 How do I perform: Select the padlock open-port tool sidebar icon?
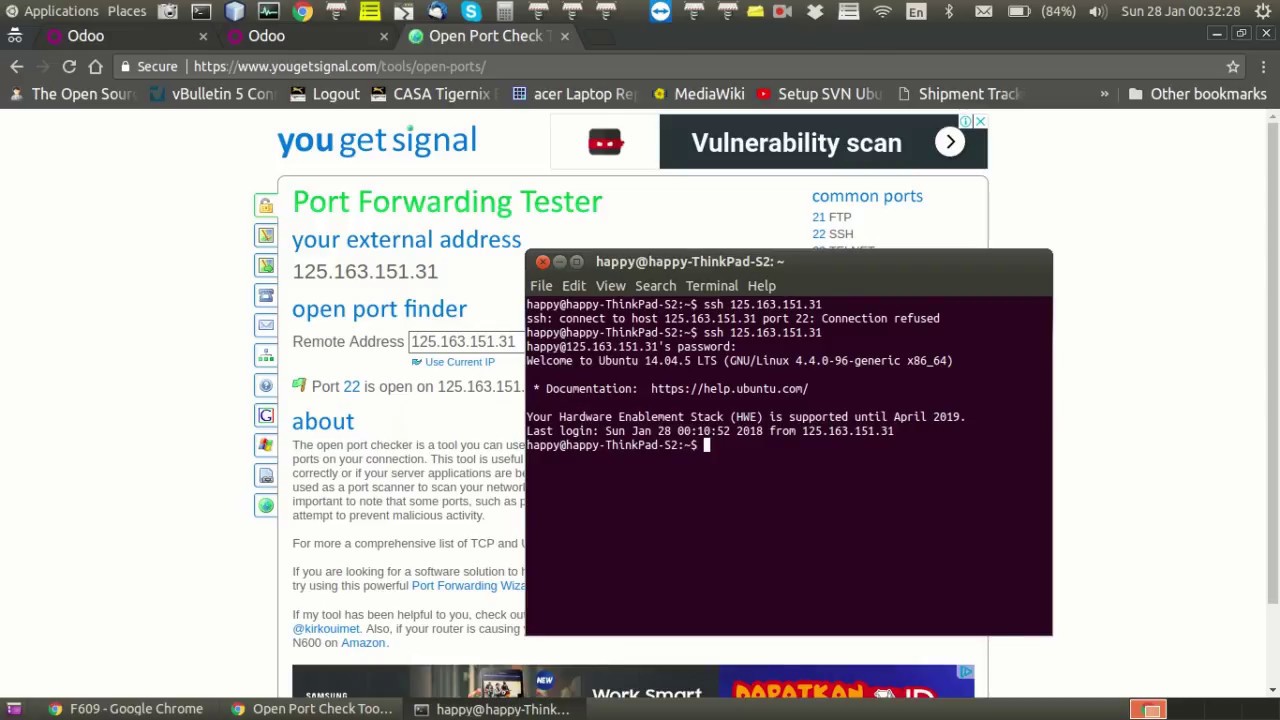click(x=265, y=205)
